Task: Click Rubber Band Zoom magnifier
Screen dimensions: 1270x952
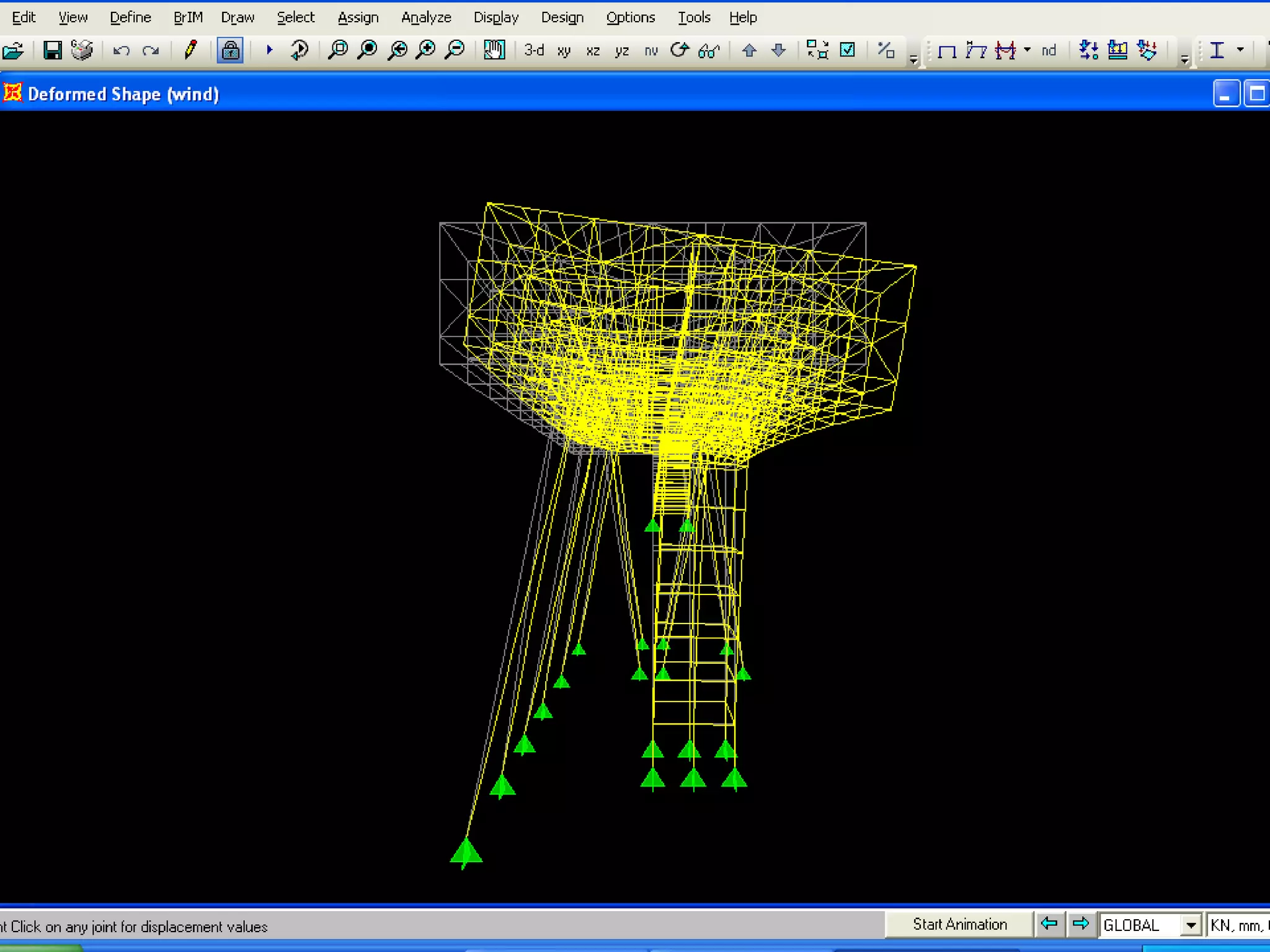Action: (338, 50)
